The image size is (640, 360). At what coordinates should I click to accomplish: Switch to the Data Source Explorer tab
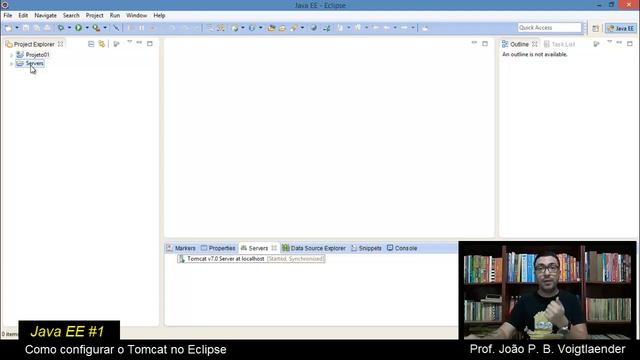pyautogui.click(x=314, y=248)
